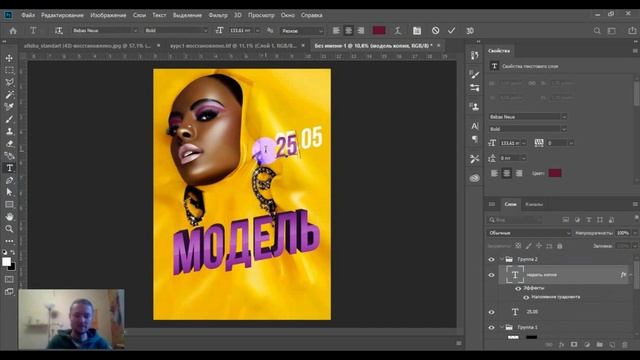The image size is (640, 360).
Task: Enable right text alignment in options bar
Action: (361, 31)
